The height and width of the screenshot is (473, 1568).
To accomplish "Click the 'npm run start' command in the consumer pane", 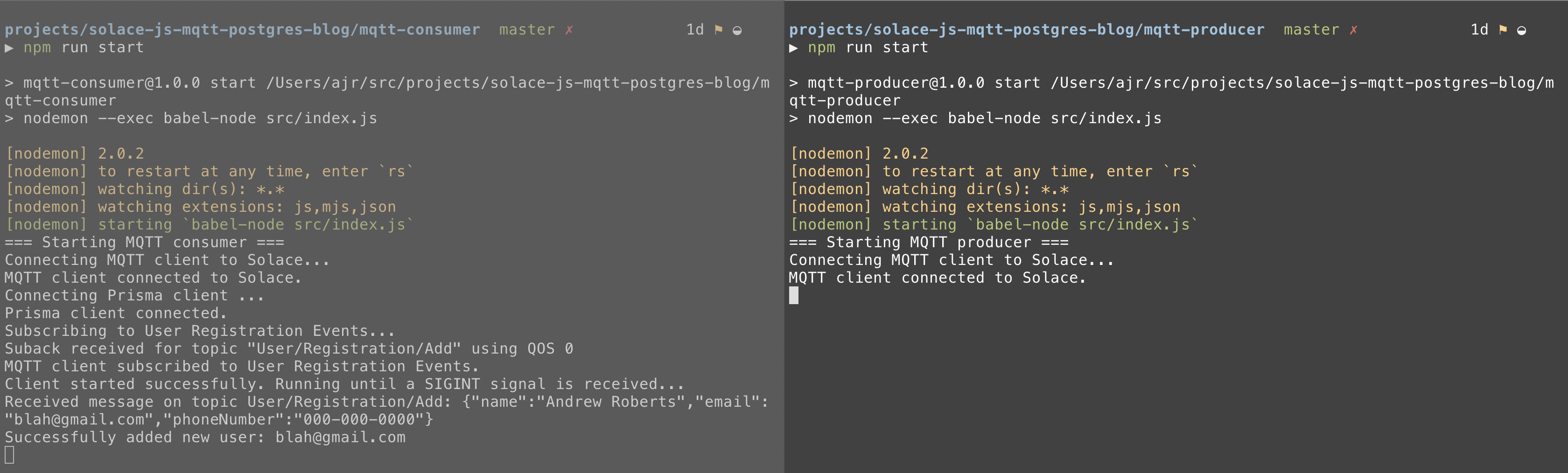I will pos(84,48).
